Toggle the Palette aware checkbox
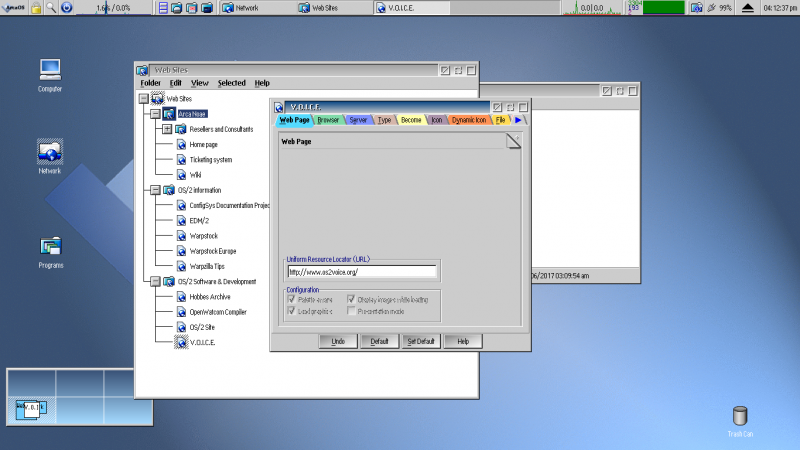Viewport: 800px width, 450px height. click(292, 299)
